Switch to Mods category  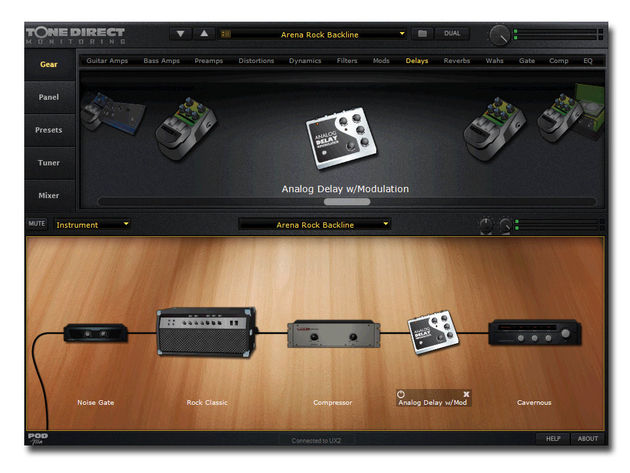pyautogui.click(x=381, y=61)
